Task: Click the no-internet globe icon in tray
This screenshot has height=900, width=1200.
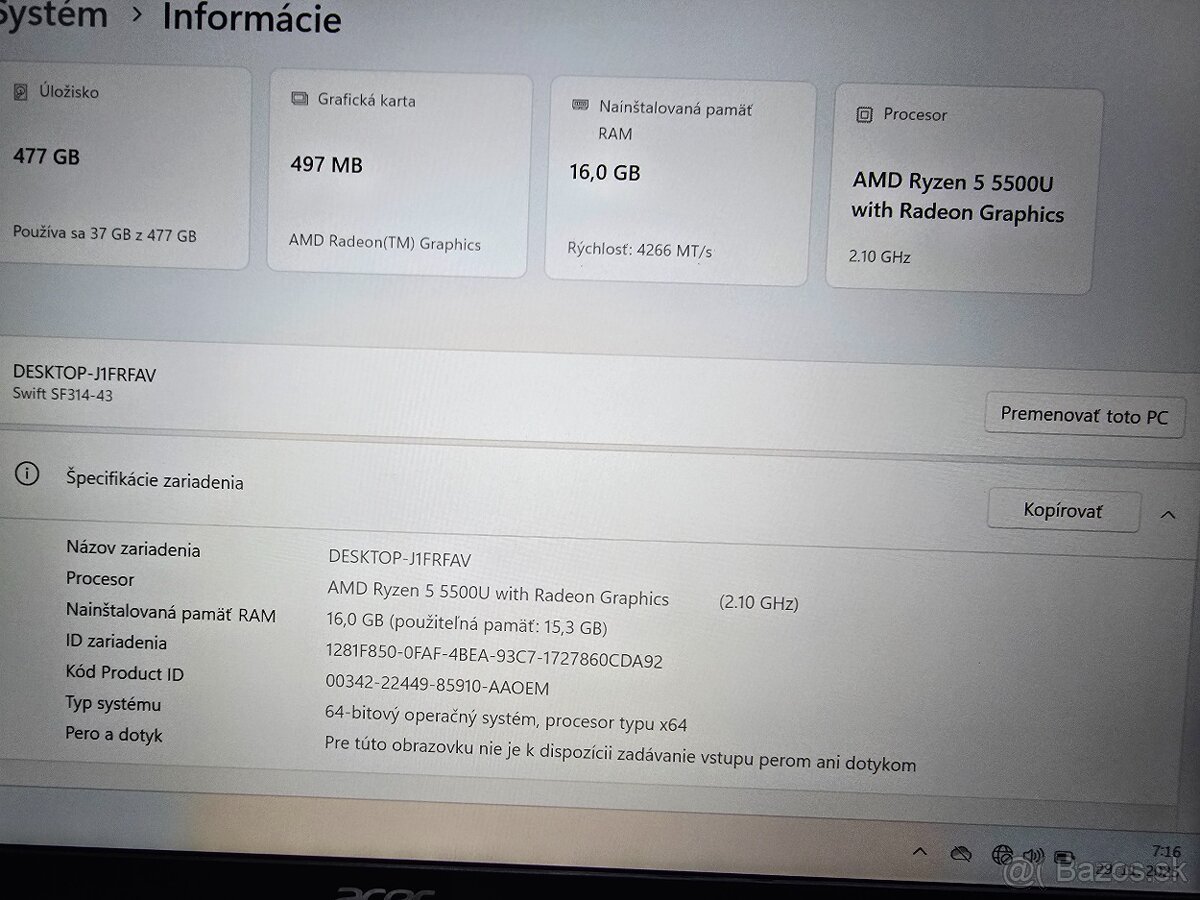Action: point(1002,855)
